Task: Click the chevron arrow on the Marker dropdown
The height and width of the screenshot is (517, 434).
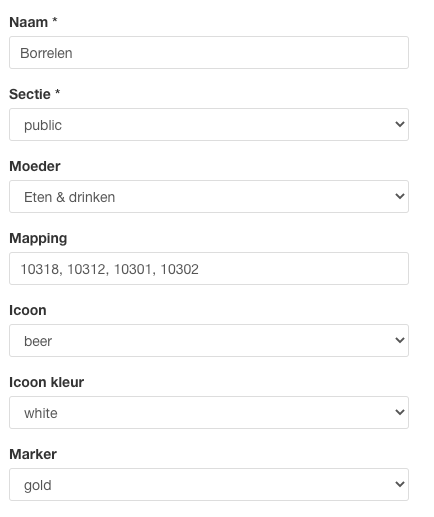Action: point(400,484)
